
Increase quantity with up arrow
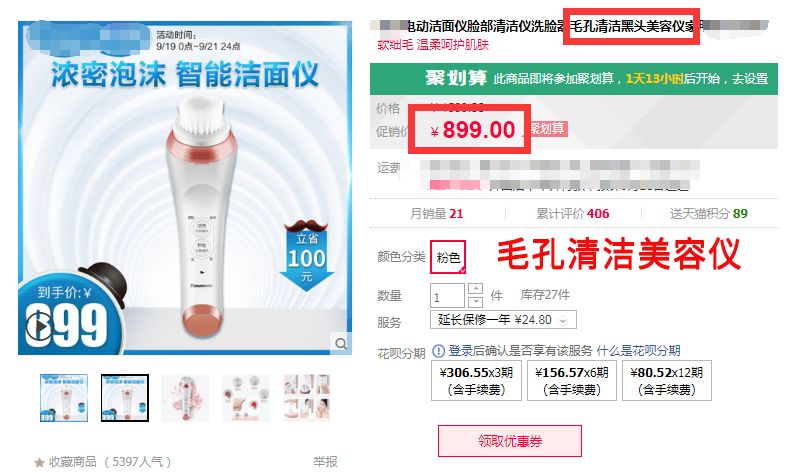point(476,289)
